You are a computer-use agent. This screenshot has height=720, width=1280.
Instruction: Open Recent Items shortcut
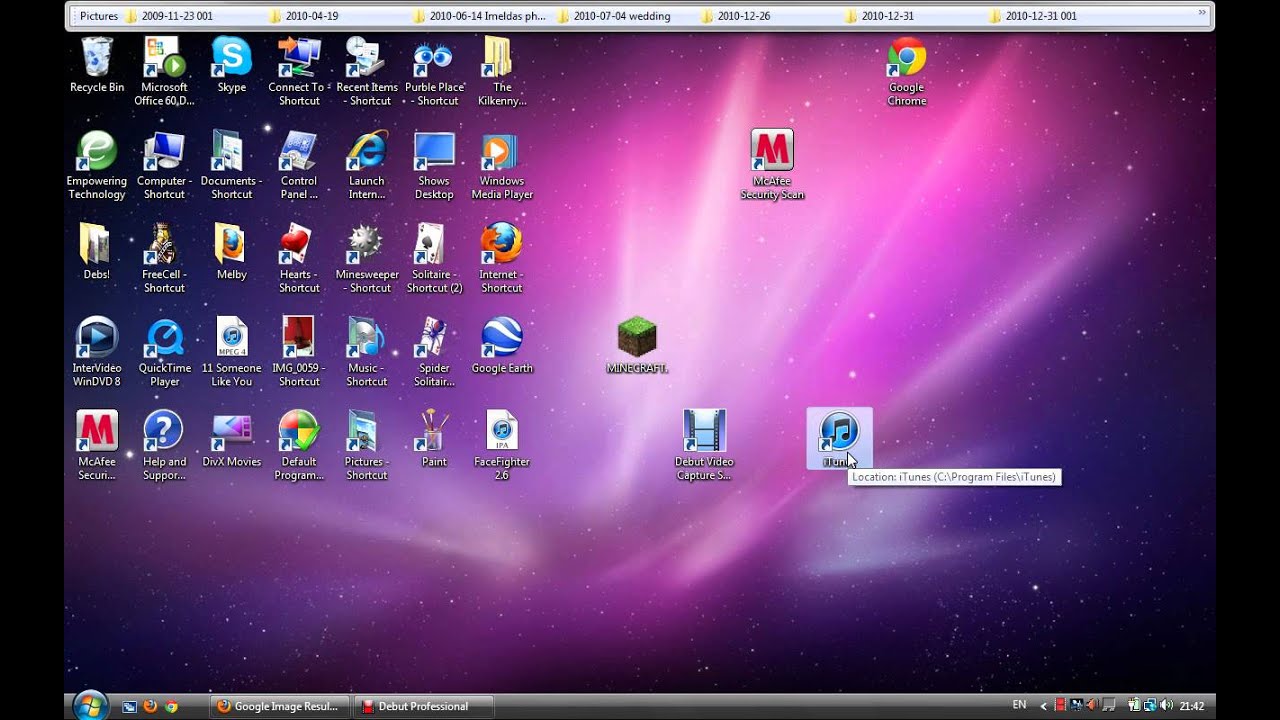[367, 72]
